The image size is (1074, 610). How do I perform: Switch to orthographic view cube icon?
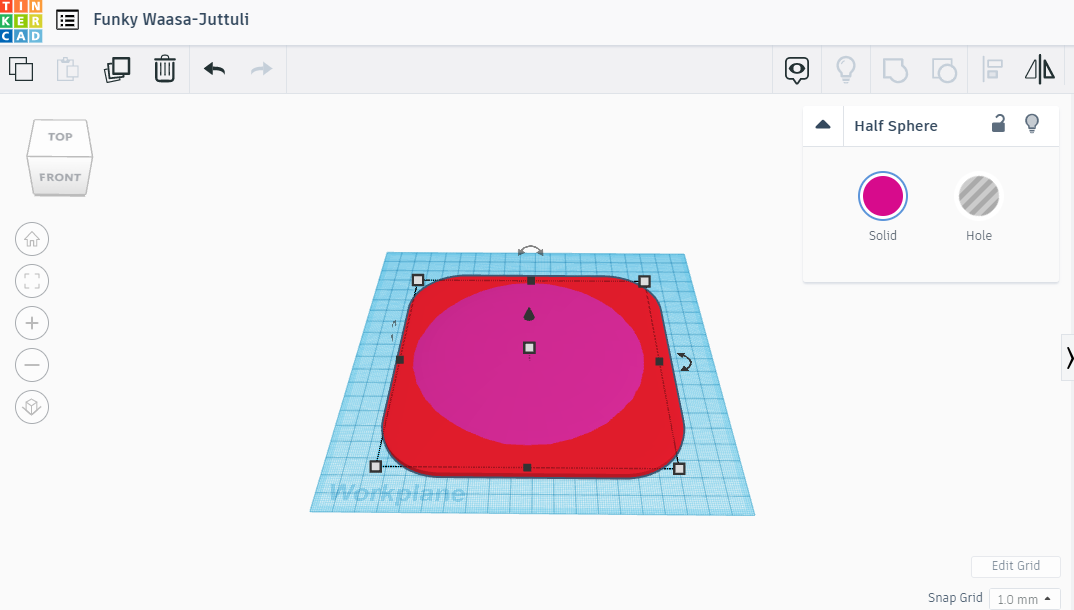[32, 407]
